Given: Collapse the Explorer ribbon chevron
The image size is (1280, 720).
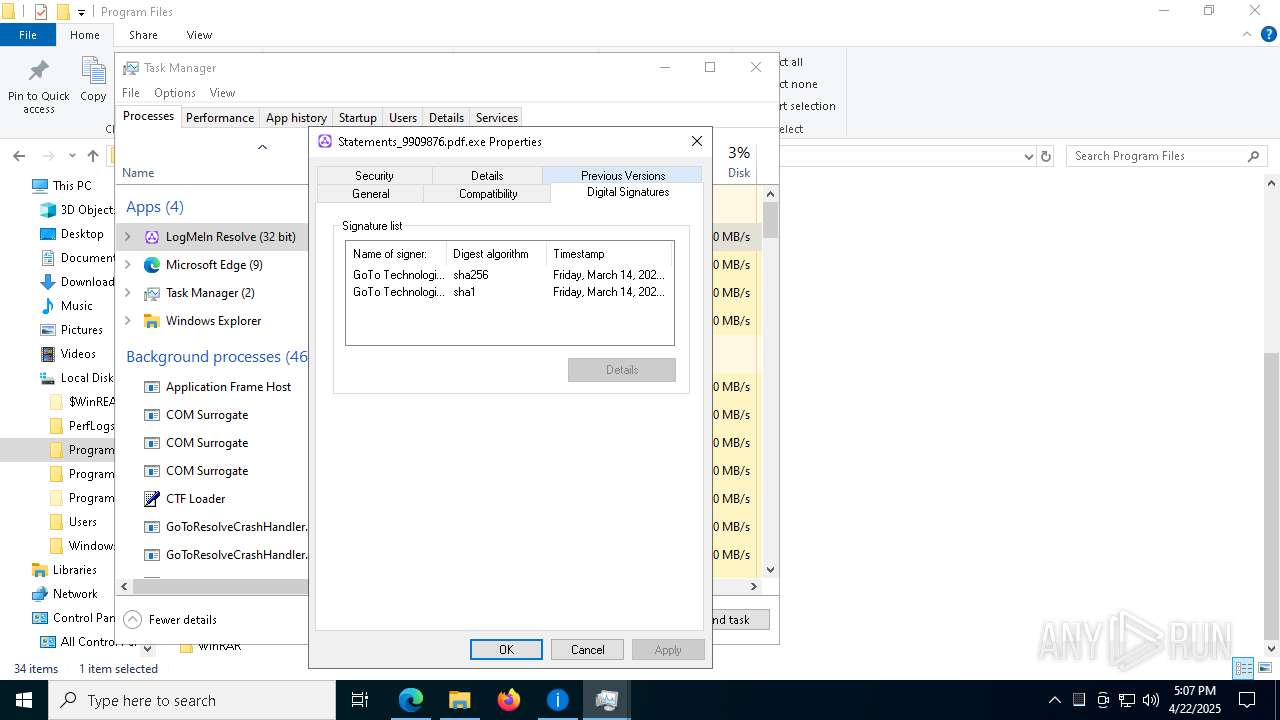Looking at the screenshot, I should (x=1246, y=34).
